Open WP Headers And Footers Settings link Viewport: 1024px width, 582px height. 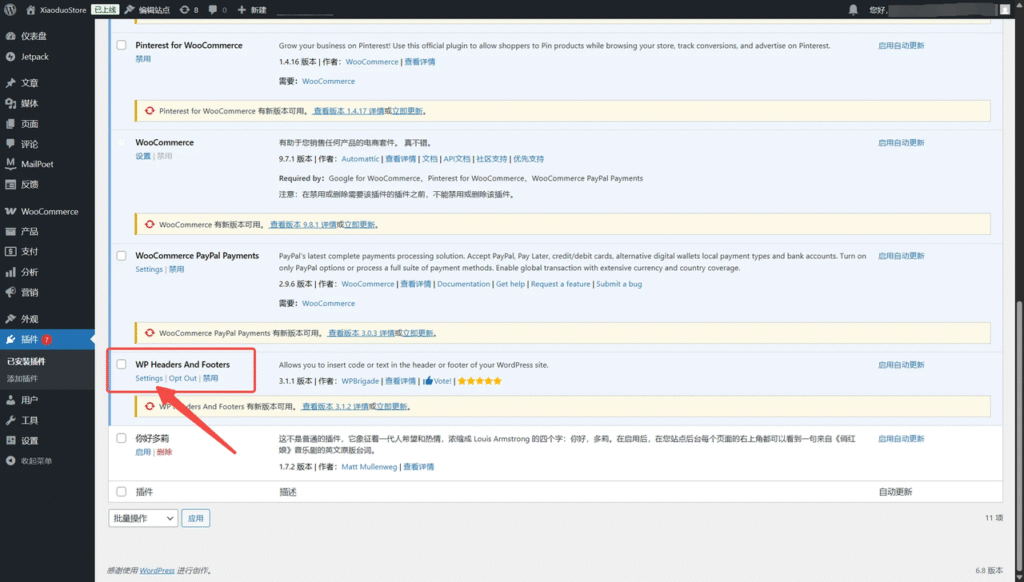coord(149,378)
